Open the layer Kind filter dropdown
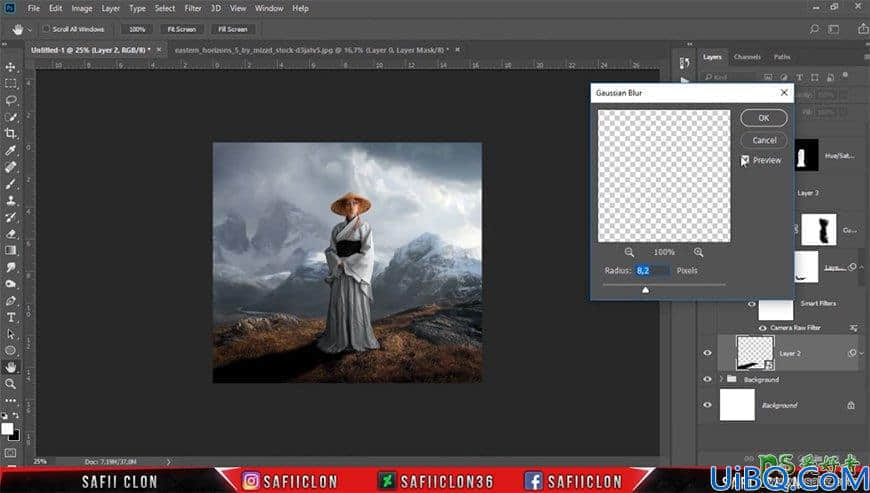The image size is (870, 493). coord(730,77)
